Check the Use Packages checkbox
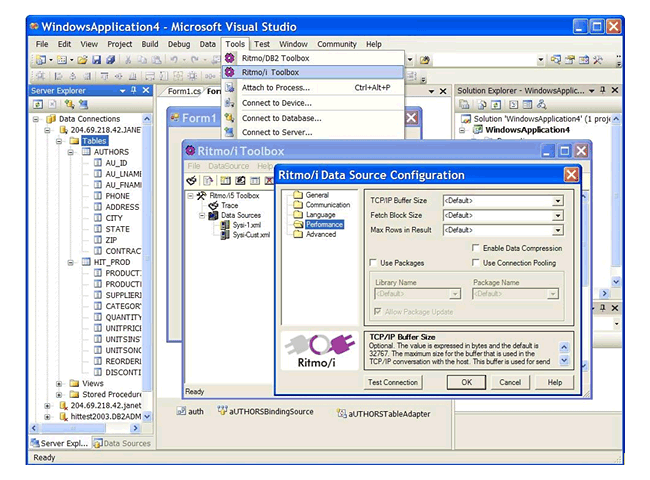Screen dimensions: 650x480 click(x=373, y=262)
